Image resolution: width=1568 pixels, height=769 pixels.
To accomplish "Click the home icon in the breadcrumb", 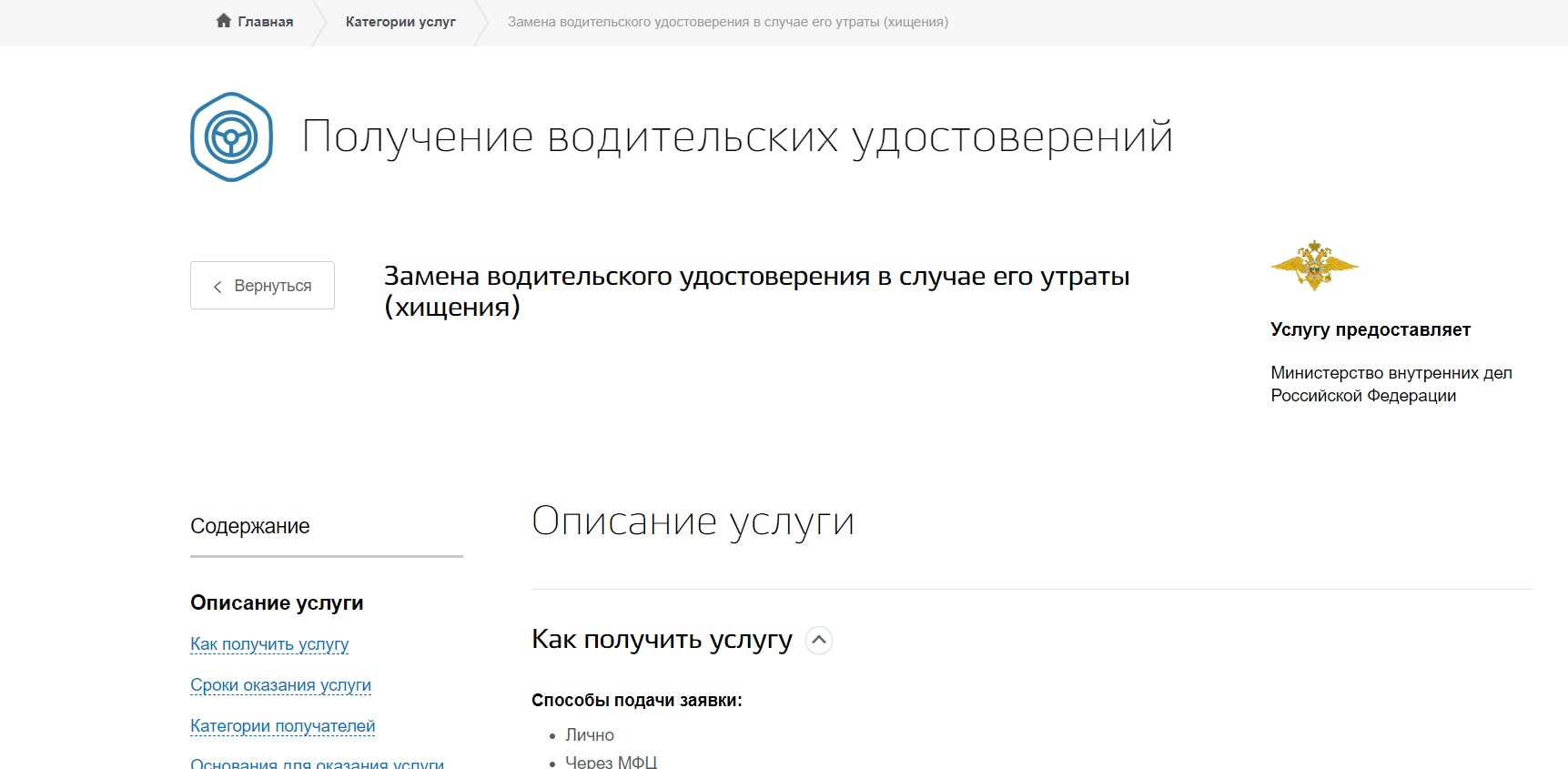I will (223, 21).
